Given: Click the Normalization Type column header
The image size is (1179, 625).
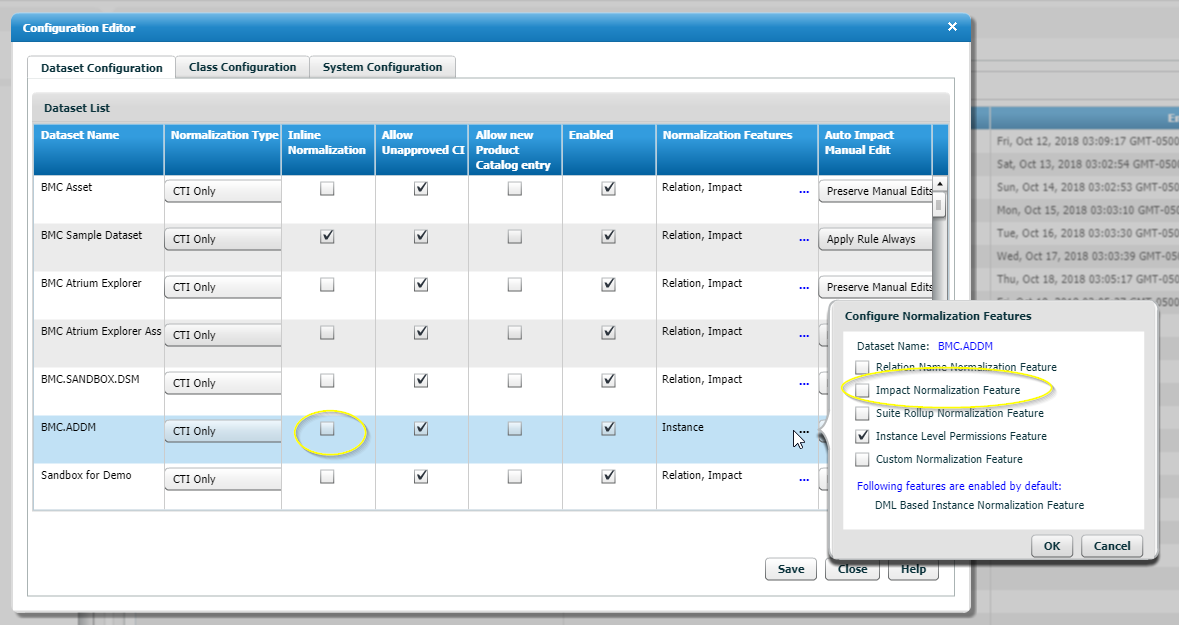Looking at the screenshot, I should tap(223, 150).
